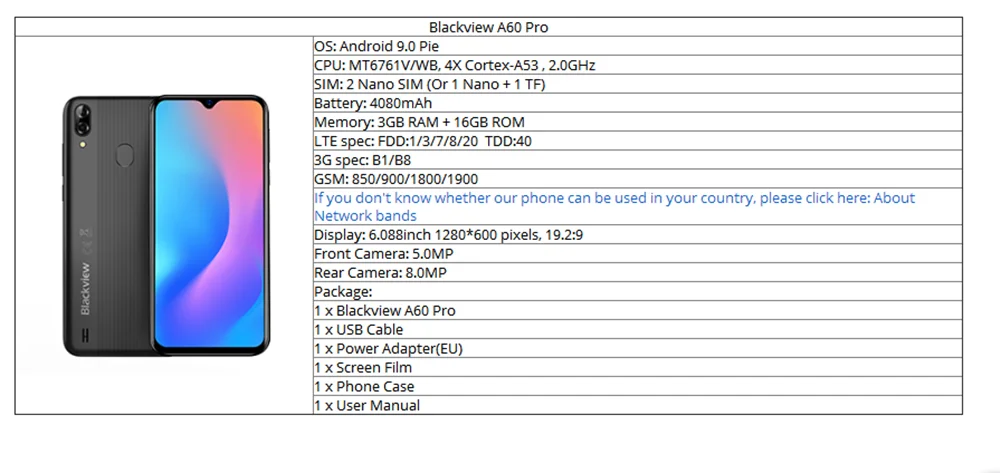Select the Front Camera: 5.0MP row

click(638, 254)
